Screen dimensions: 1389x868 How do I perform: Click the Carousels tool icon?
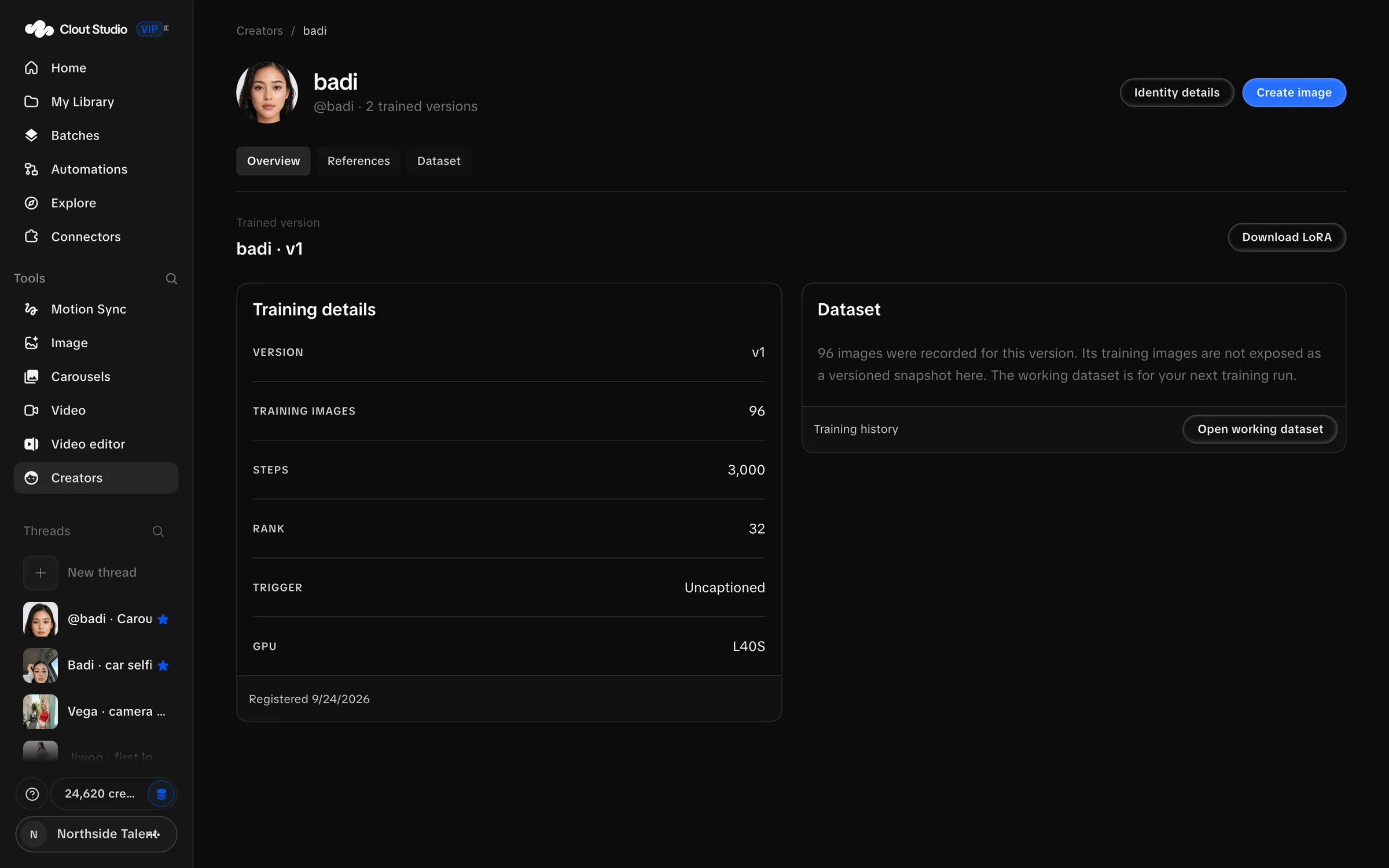(31, 376)
